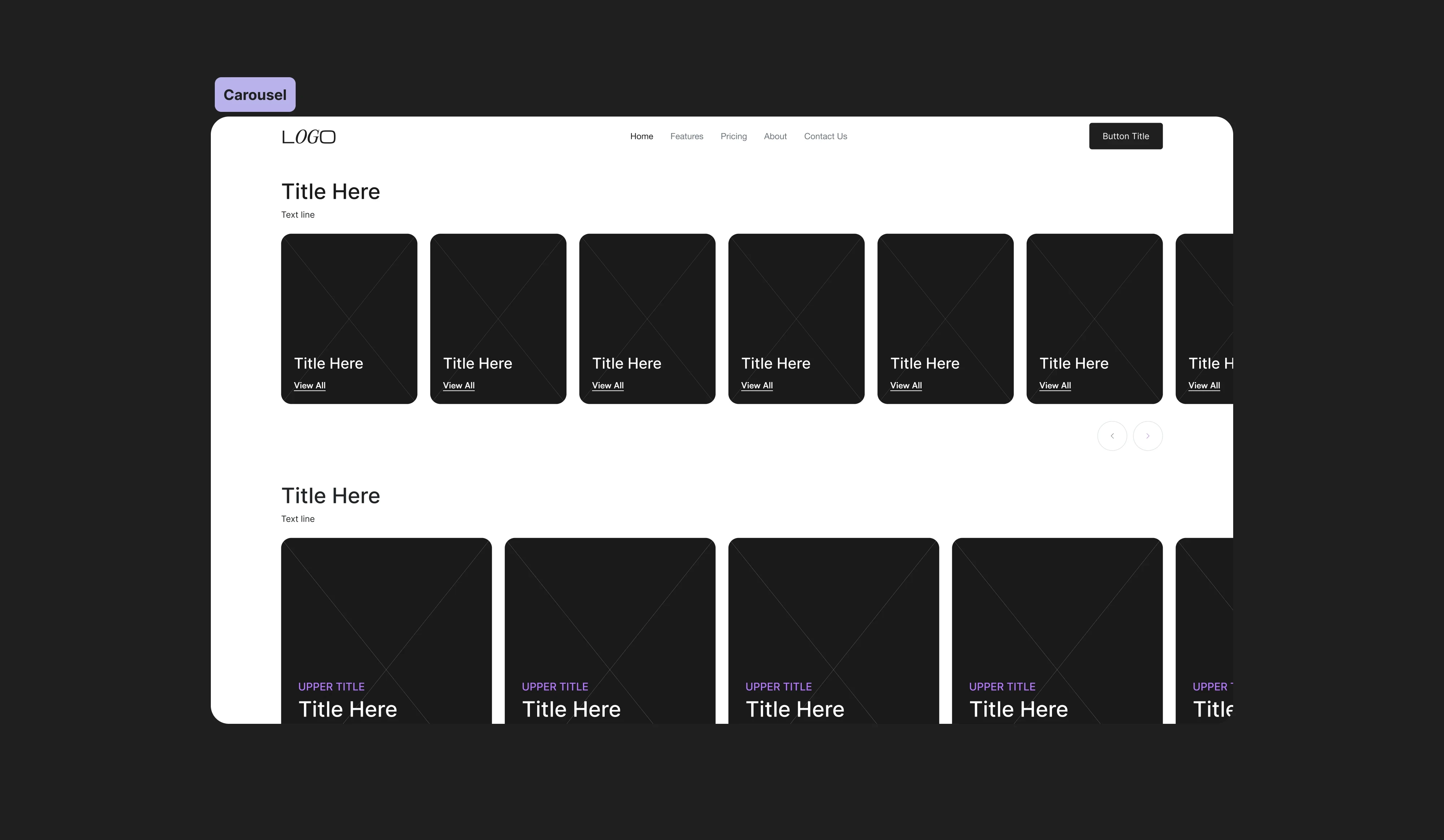Follow View All on the fourth card
The height and width of the screenshot is (840, 1444).
[x=756, y=385]
